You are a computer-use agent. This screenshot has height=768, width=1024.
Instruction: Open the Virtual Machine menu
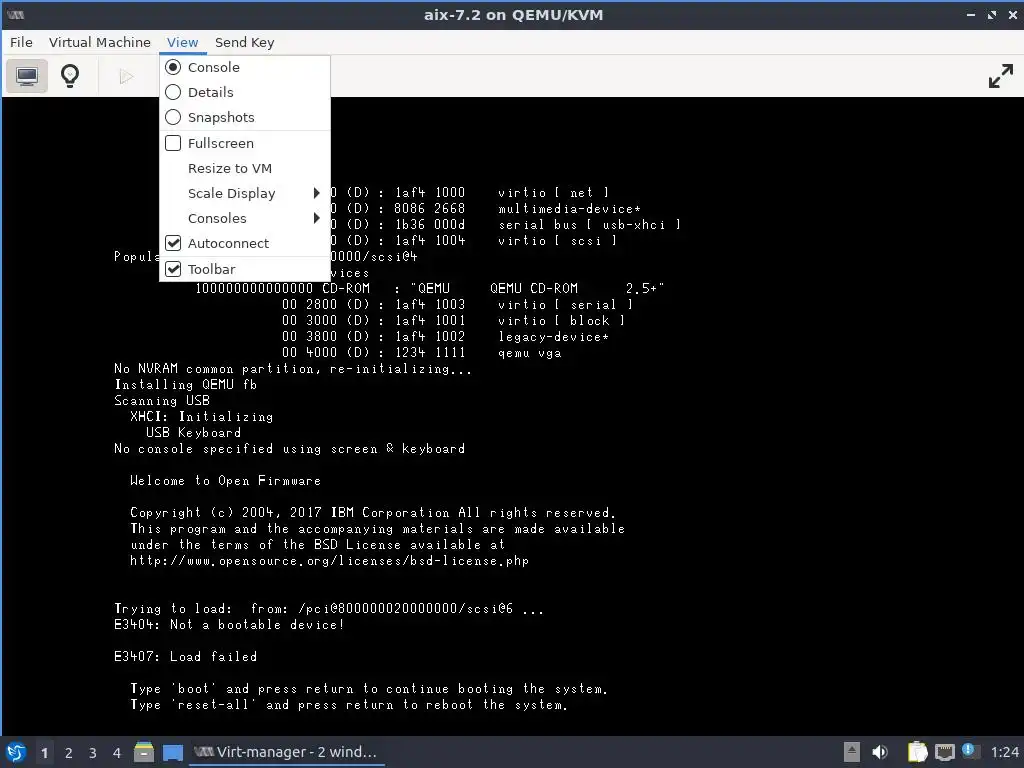point(99,42)
